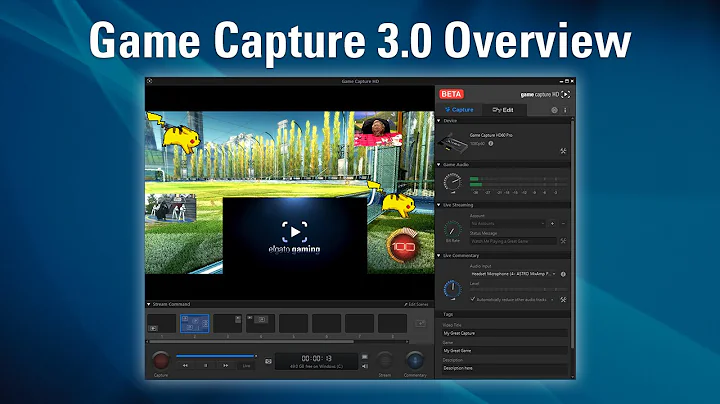The image size is (720, 404).
Task: Open the dropdown beside reduce audio tracks
Action: click(x=552, y=300)
